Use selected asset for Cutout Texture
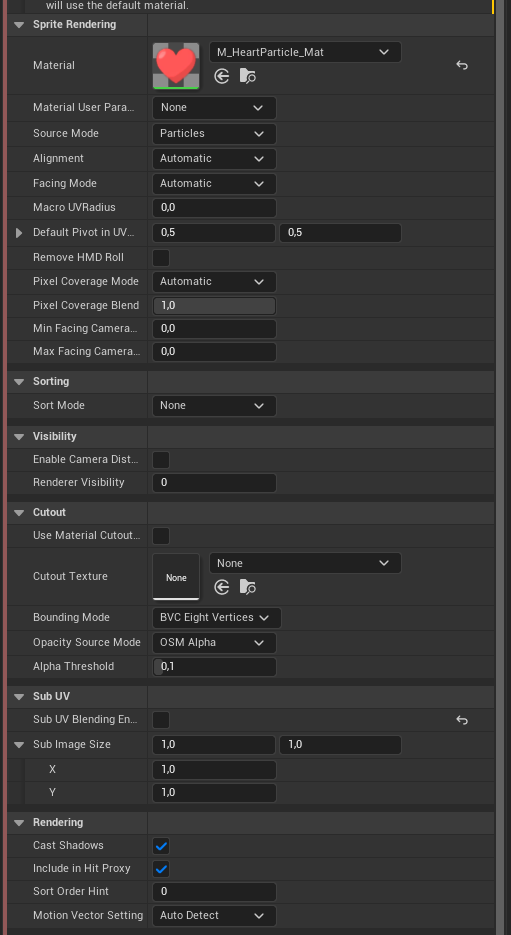The width and height of the screenshot is (511, 935). (222, 587)
